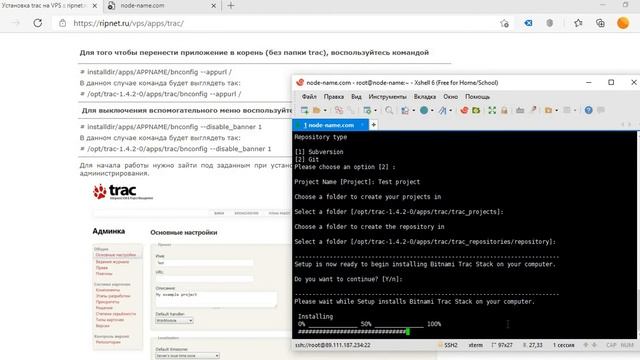
Task: Add a new Xshell tab with plus button
Action: click(x=373, y=125)
